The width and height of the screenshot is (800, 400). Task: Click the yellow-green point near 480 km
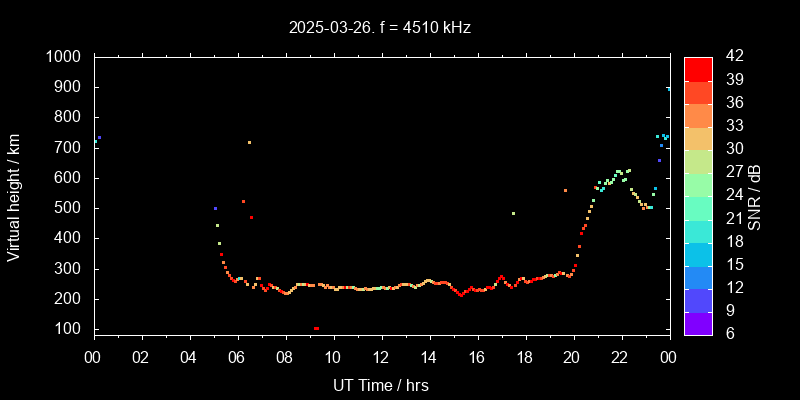513,213
